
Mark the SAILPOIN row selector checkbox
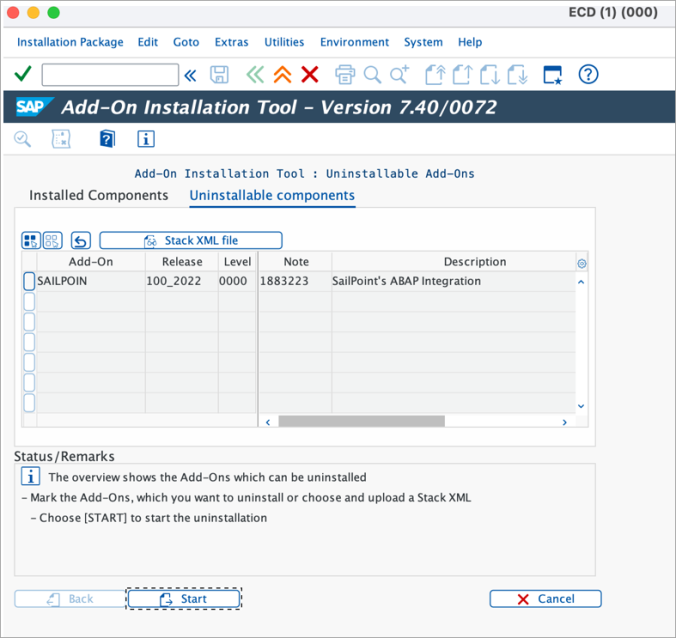coord(29,281)
